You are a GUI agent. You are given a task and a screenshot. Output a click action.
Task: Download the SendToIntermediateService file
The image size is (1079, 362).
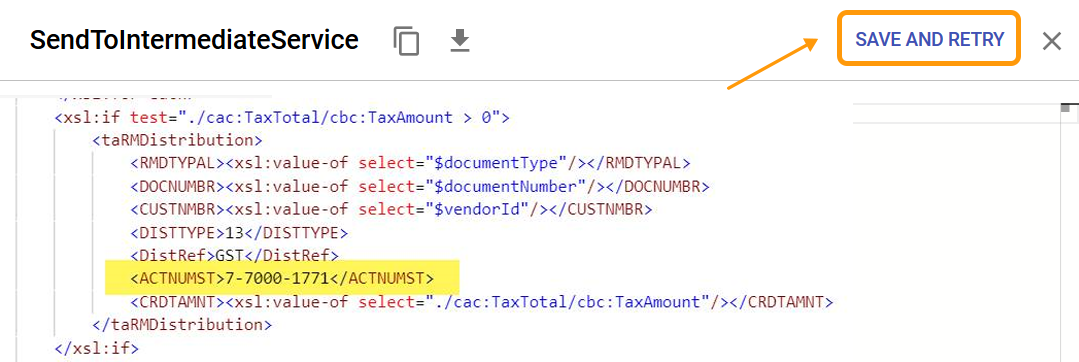click(460, 41)
